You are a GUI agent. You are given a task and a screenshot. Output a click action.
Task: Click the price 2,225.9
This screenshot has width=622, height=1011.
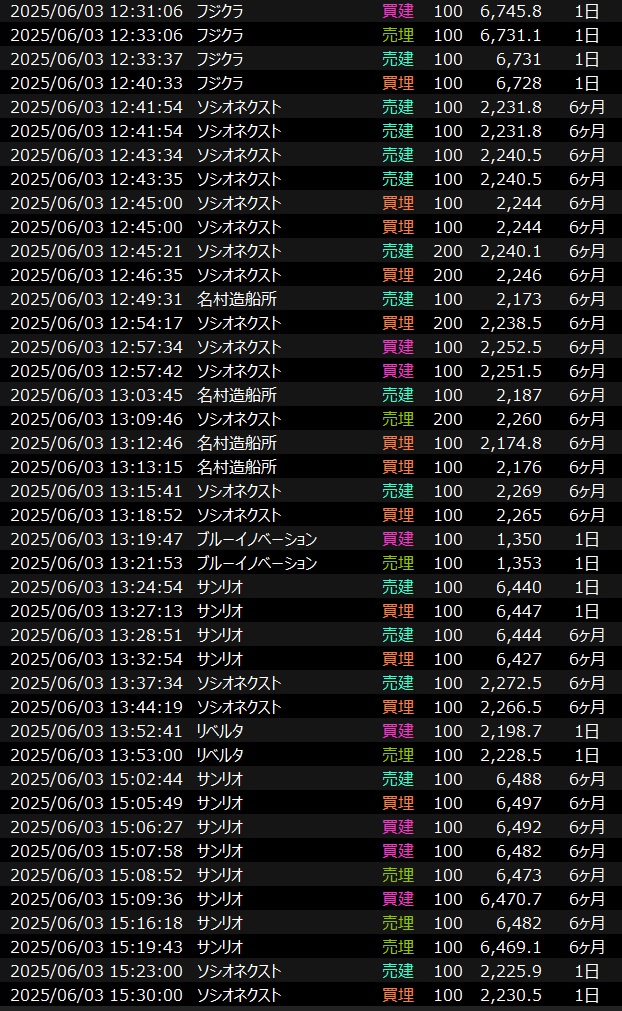click(x=510, y=972)
